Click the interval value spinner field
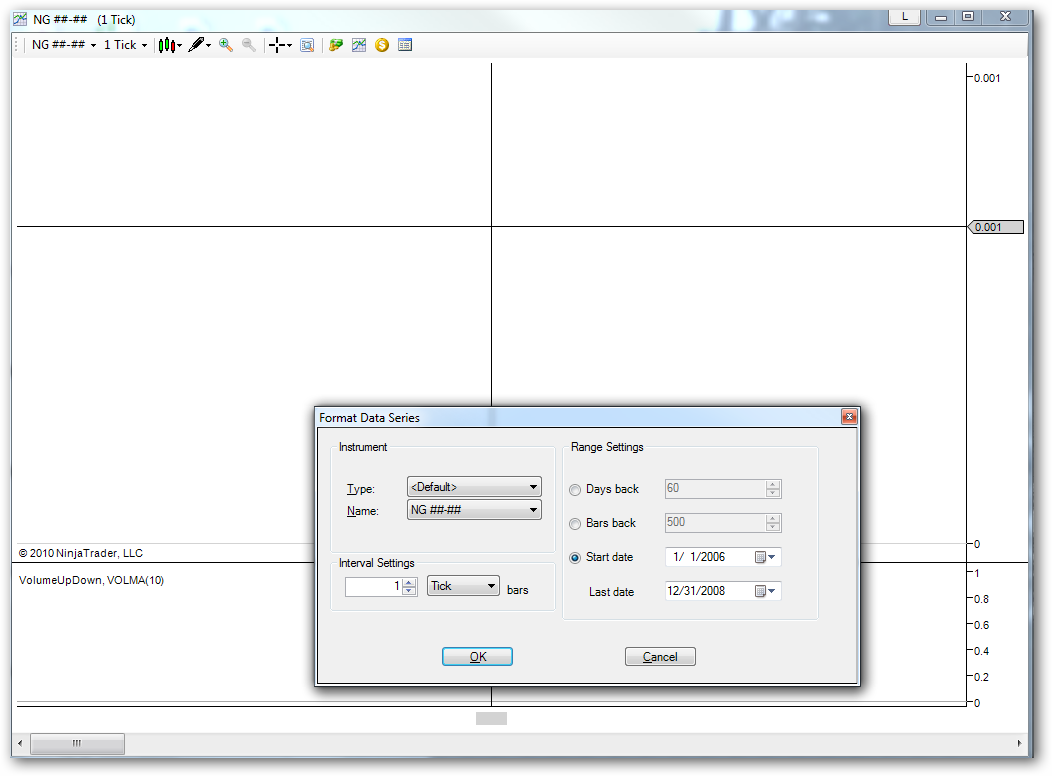The height and width of the screenshot is (776, 1052). tap(380, 586)
